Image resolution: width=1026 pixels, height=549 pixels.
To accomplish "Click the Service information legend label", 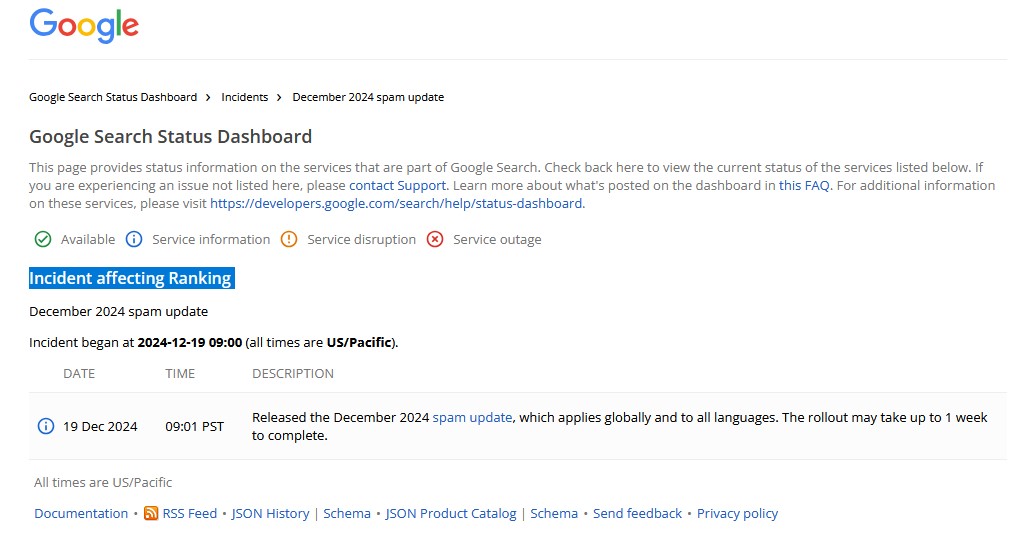I will [x=211, y=239].
